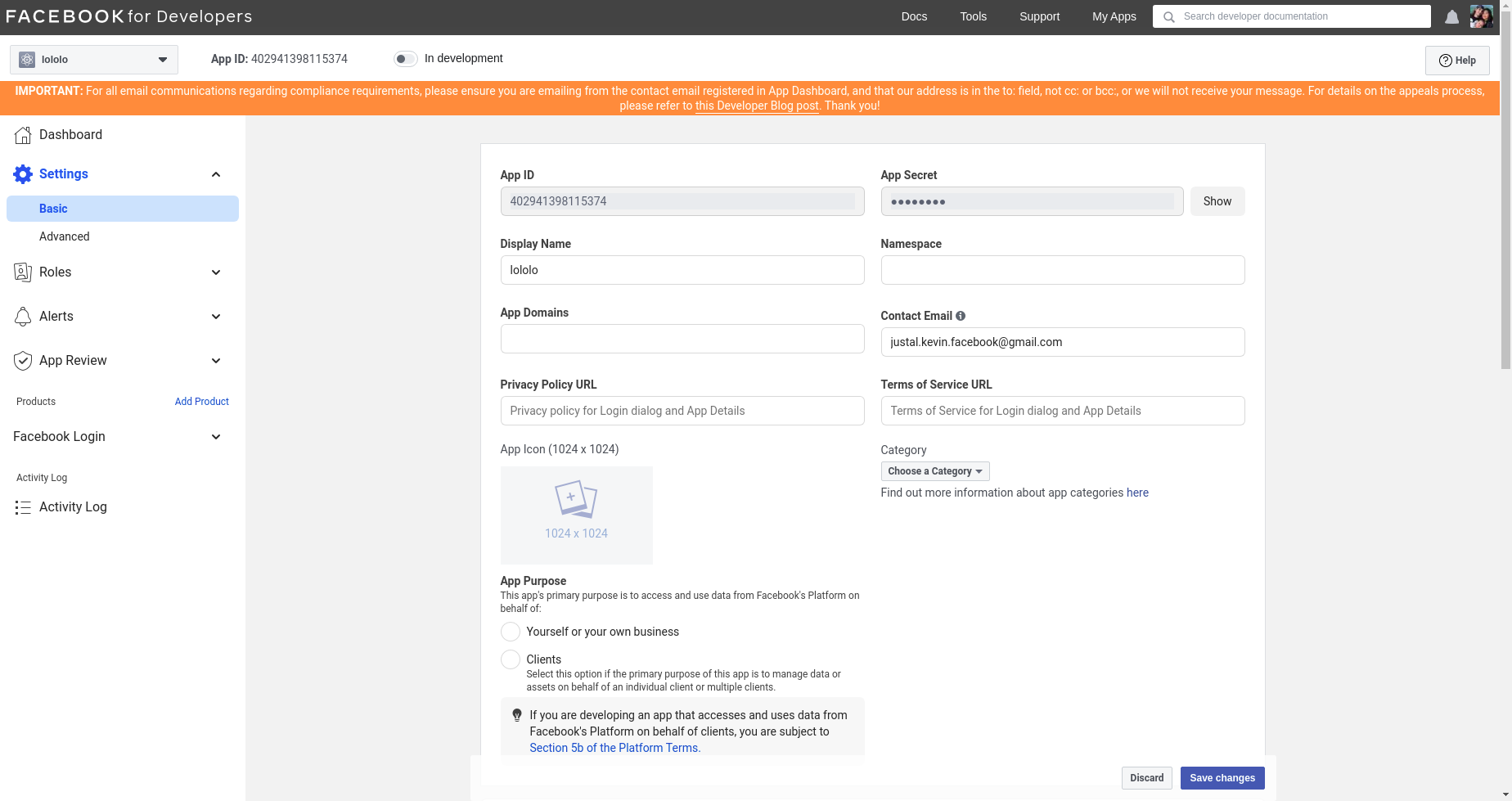Open the notifications bell icon
This screenshot has width=1512, height=801.
pyautogui.click(x=1451, y=17)
